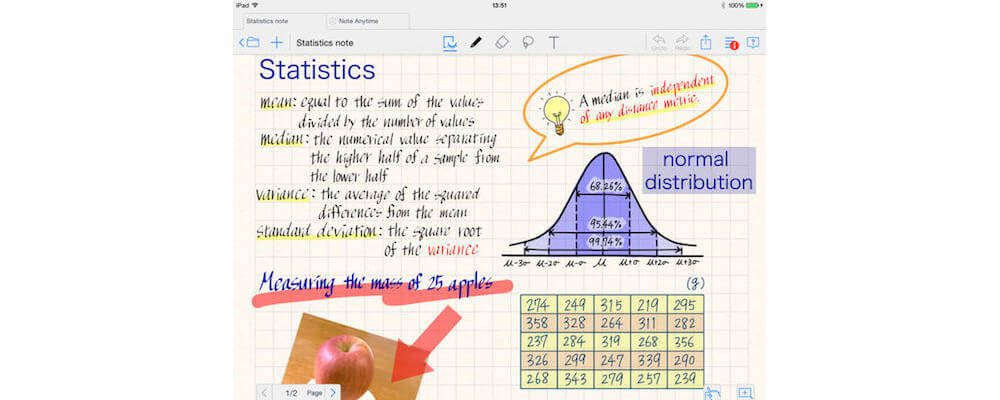This screenshot has width=1000, height=400.
Task: Tap table cell 343
Action: point(575,378)
